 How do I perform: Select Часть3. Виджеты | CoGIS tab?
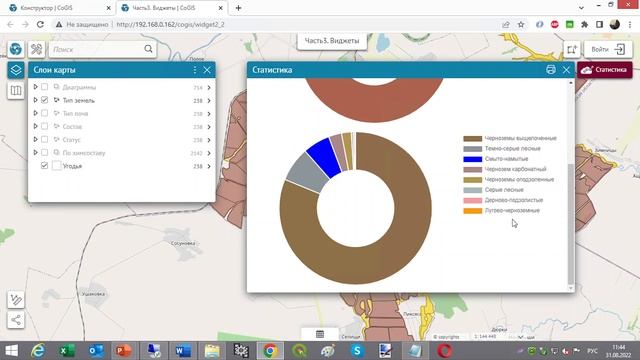click(x=171, y=8)
